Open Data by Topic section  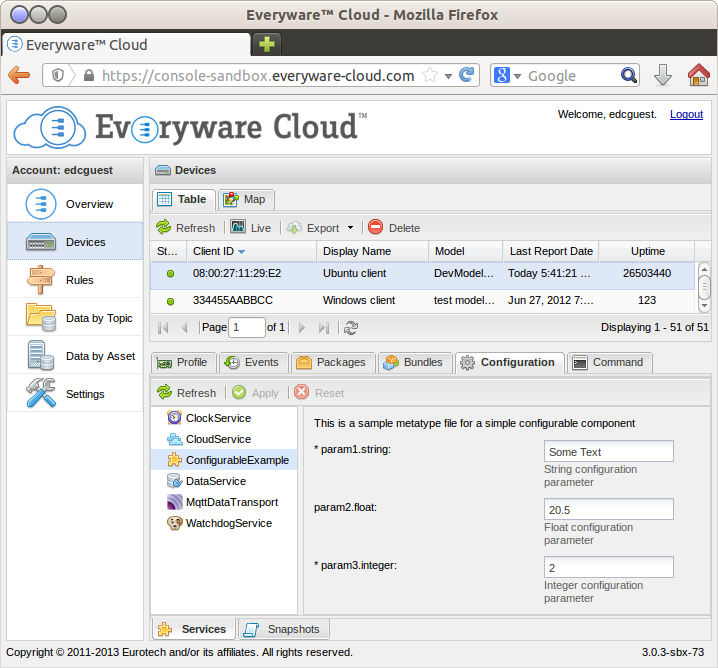click(75, 318)
